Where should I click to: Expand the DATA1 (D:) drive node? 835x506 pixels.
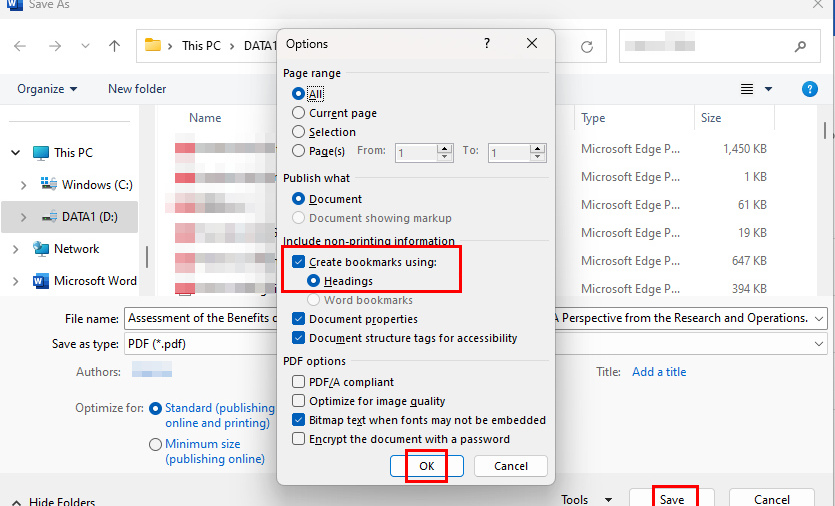tap(23, 217)
